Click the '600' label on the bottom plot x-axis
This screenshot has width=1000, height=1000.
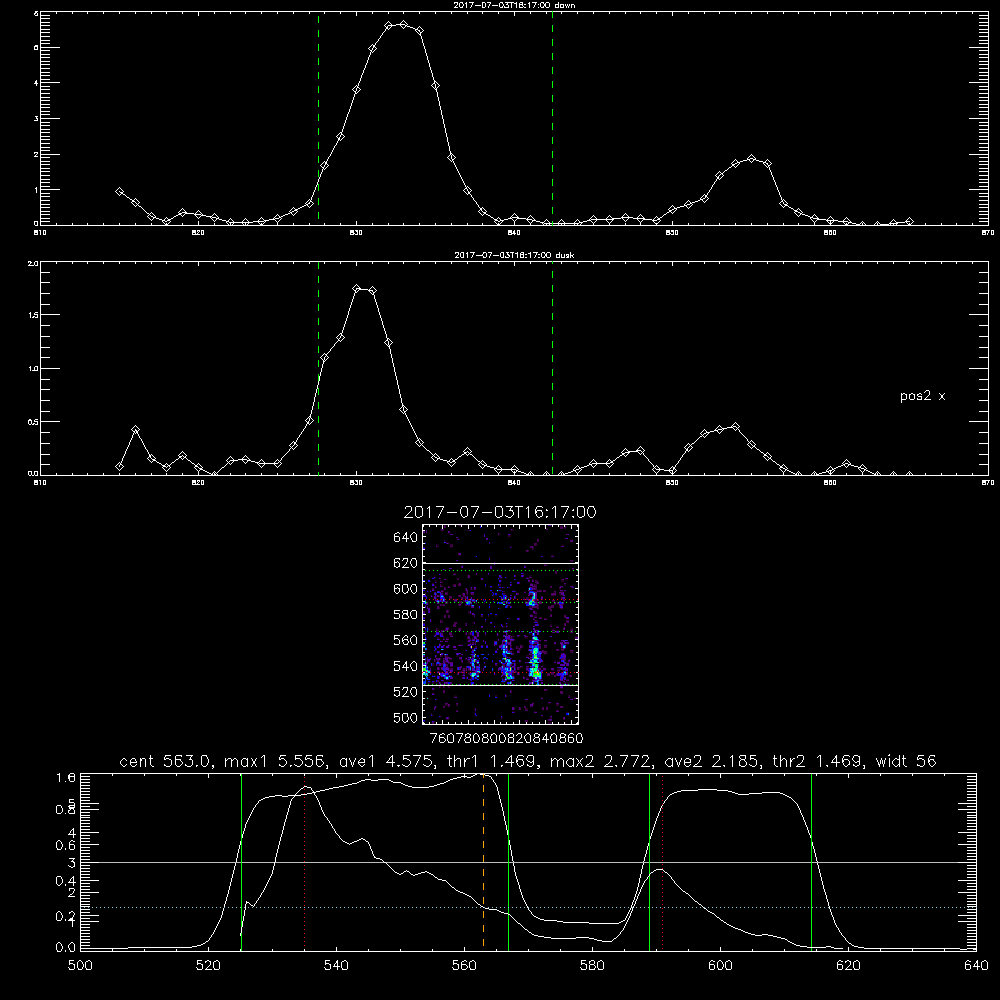[720, 966]
